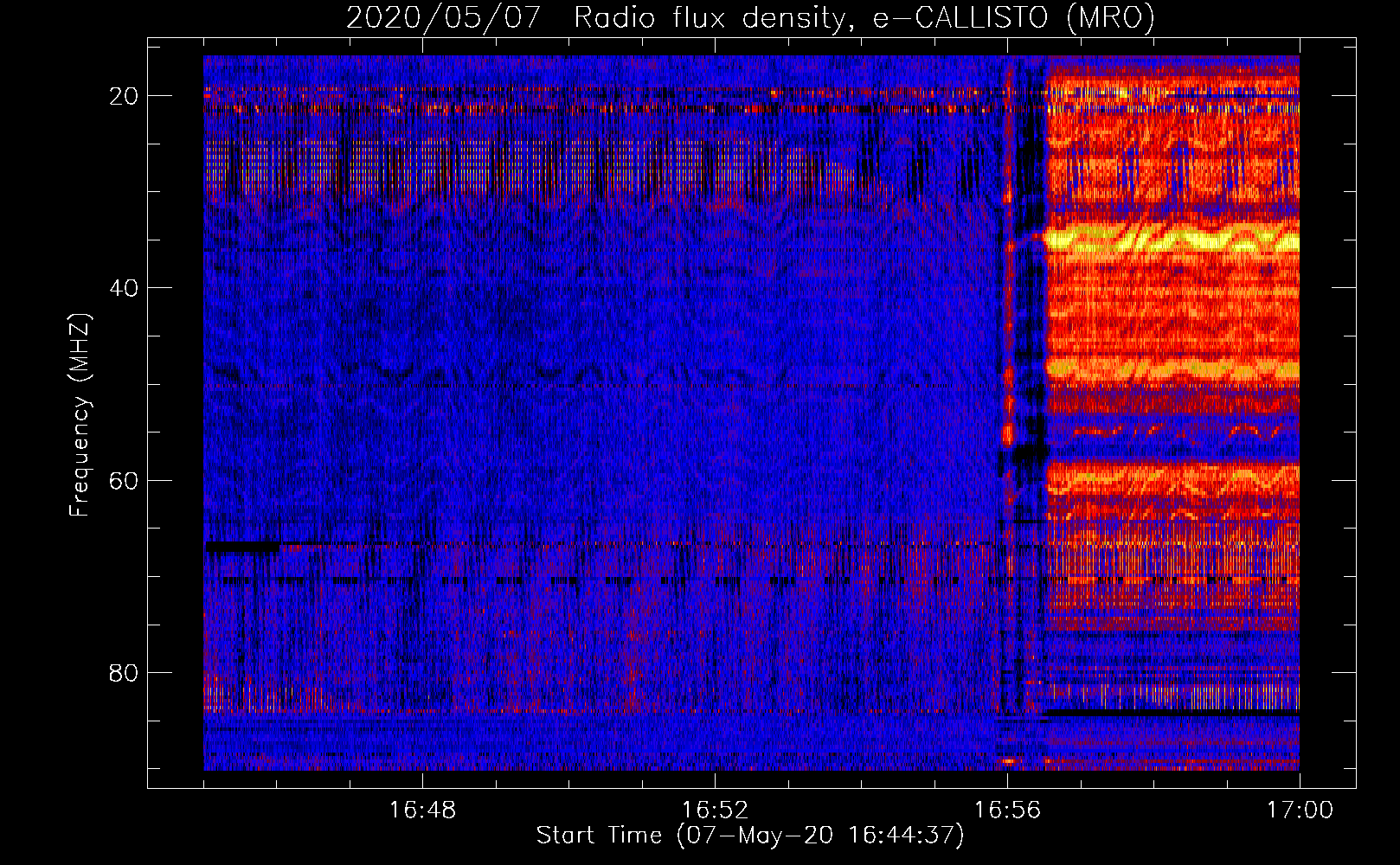Click the "80" frequency tick label
This screenshot has width=1400, height=865.
click(124, 672)
